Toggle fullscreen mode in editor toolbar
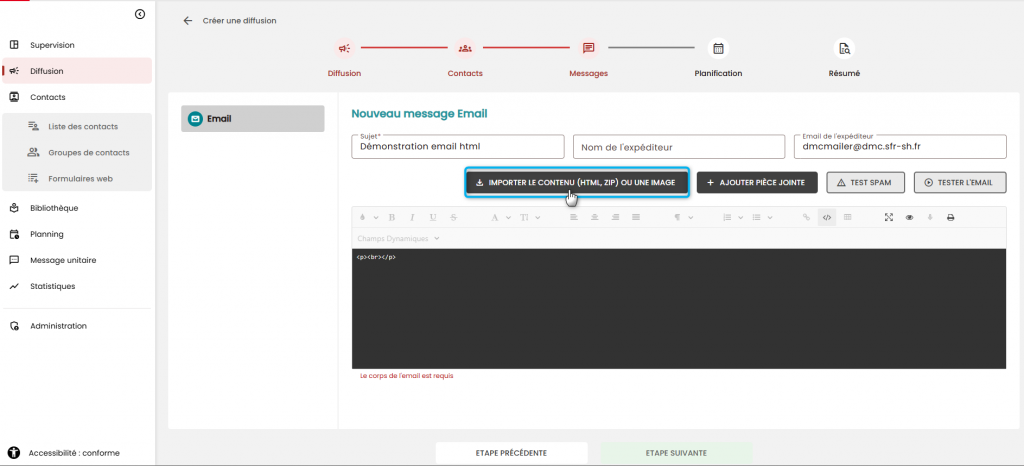 point(889,217)
